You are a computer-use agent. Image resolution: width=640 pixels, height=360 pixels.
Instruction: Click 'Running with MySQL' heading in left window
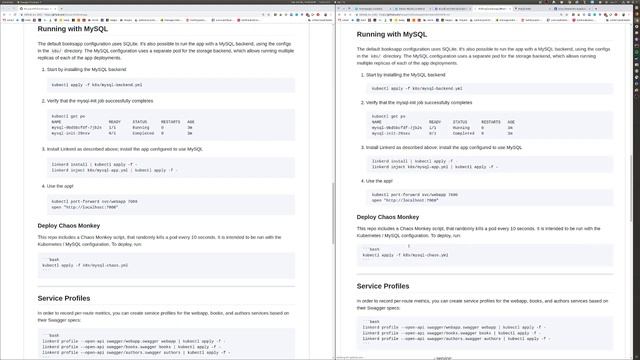click(73, 29)
